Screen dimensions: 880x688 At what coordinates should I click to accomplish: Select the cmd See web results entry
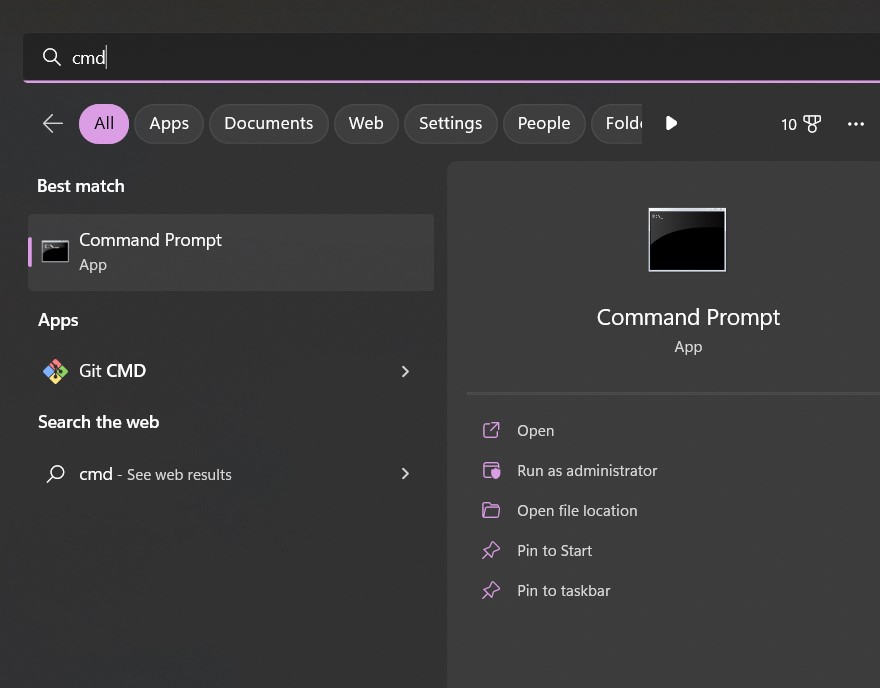tap(155, 474)
